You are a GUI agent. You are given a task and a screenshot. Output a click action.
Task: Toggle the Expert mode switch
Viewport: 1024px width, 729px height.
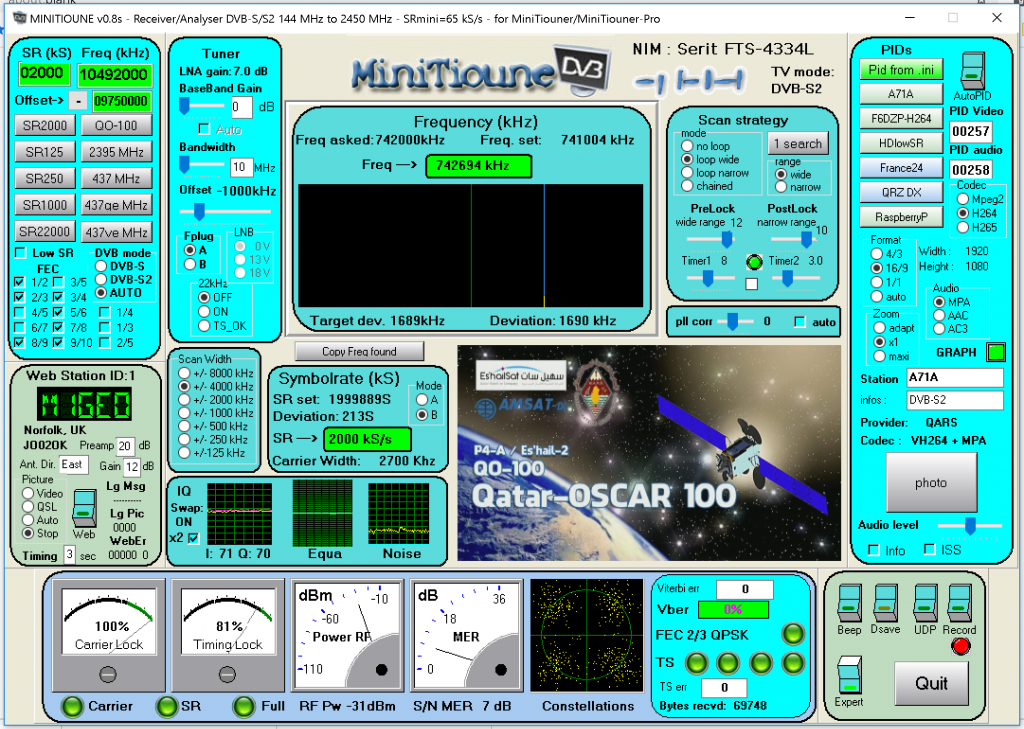(849, 675)
